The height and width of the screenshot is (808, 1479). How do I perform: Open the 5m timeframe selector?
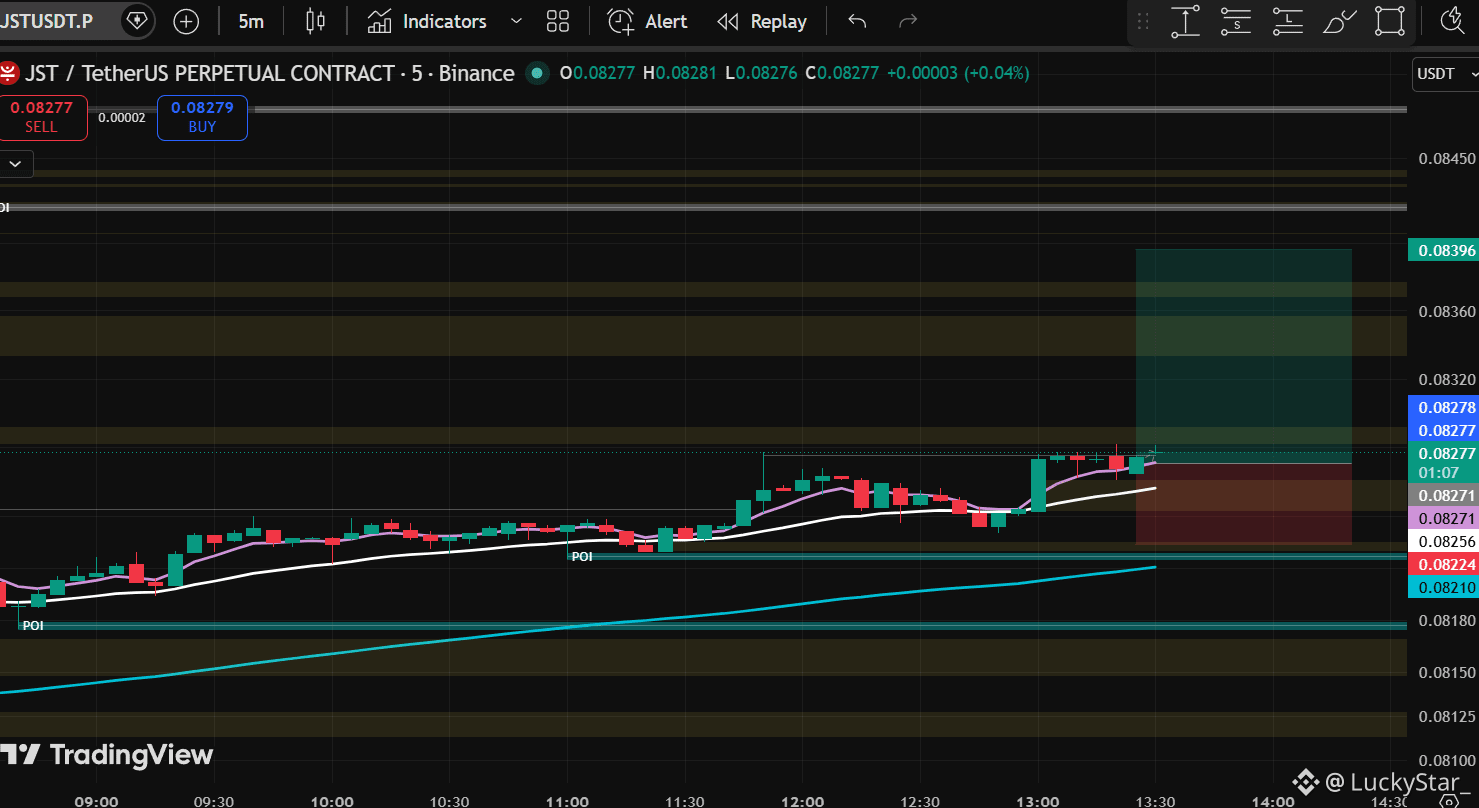tap(251, 21)
